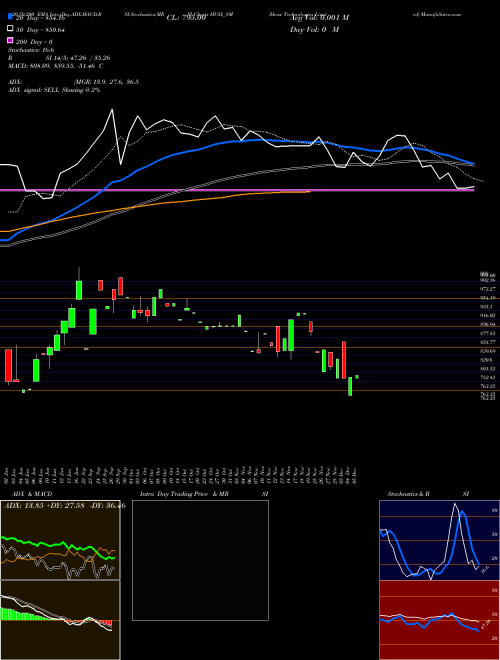Click the 801.52 price axis label
The width and height of the screenshot is (500, 660).
coord(489,368)
